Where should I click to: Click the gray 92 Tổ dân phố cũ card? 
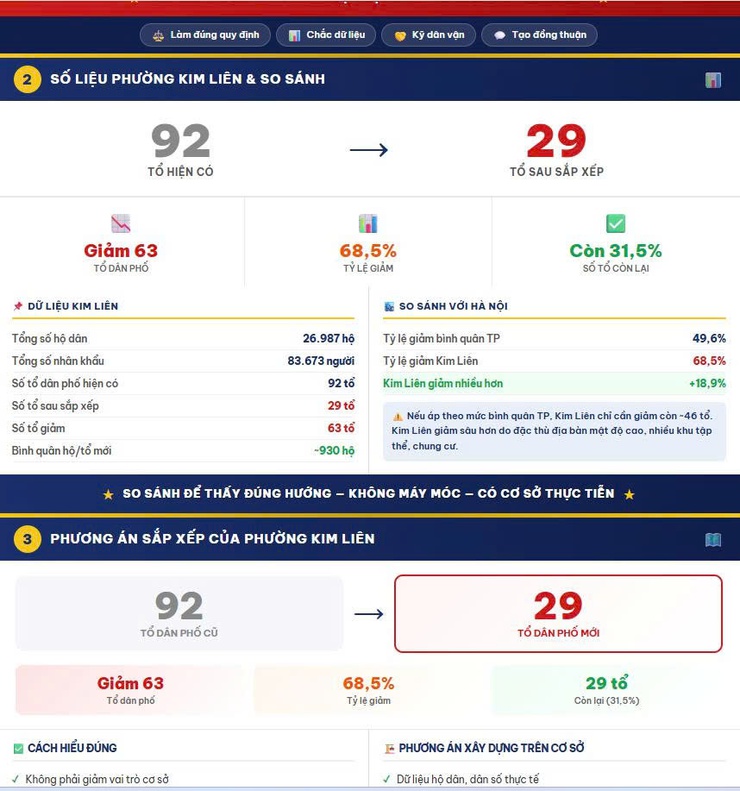(x=179, y=613)
